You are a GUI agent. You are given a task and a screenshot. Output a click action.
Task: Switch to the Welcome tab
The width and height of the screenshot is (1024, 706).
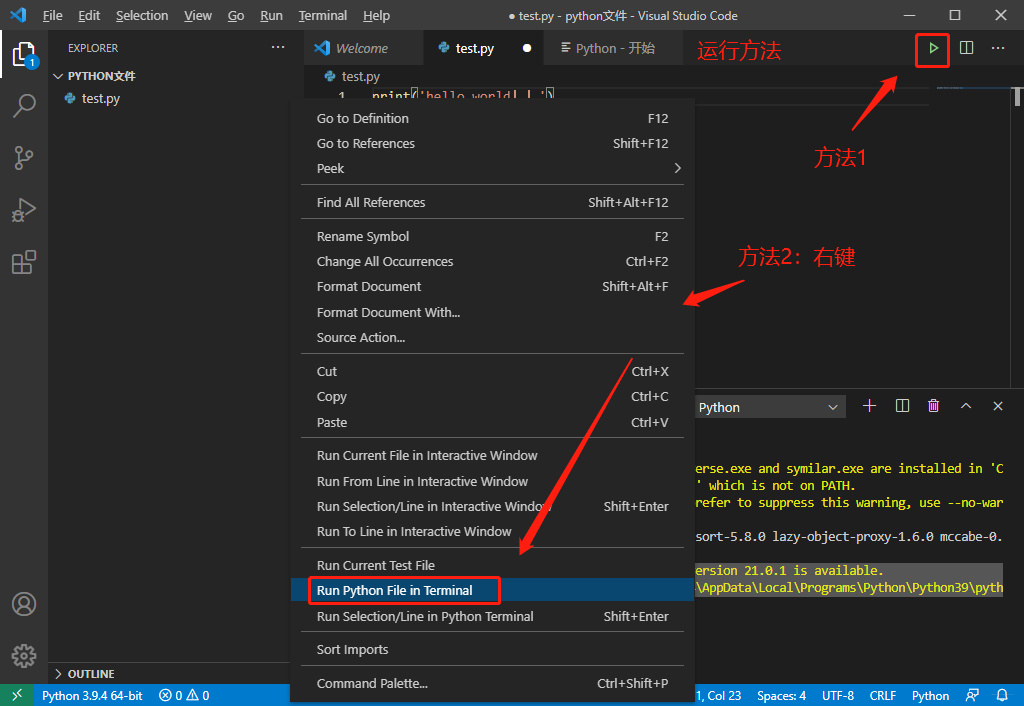point(362,47)
